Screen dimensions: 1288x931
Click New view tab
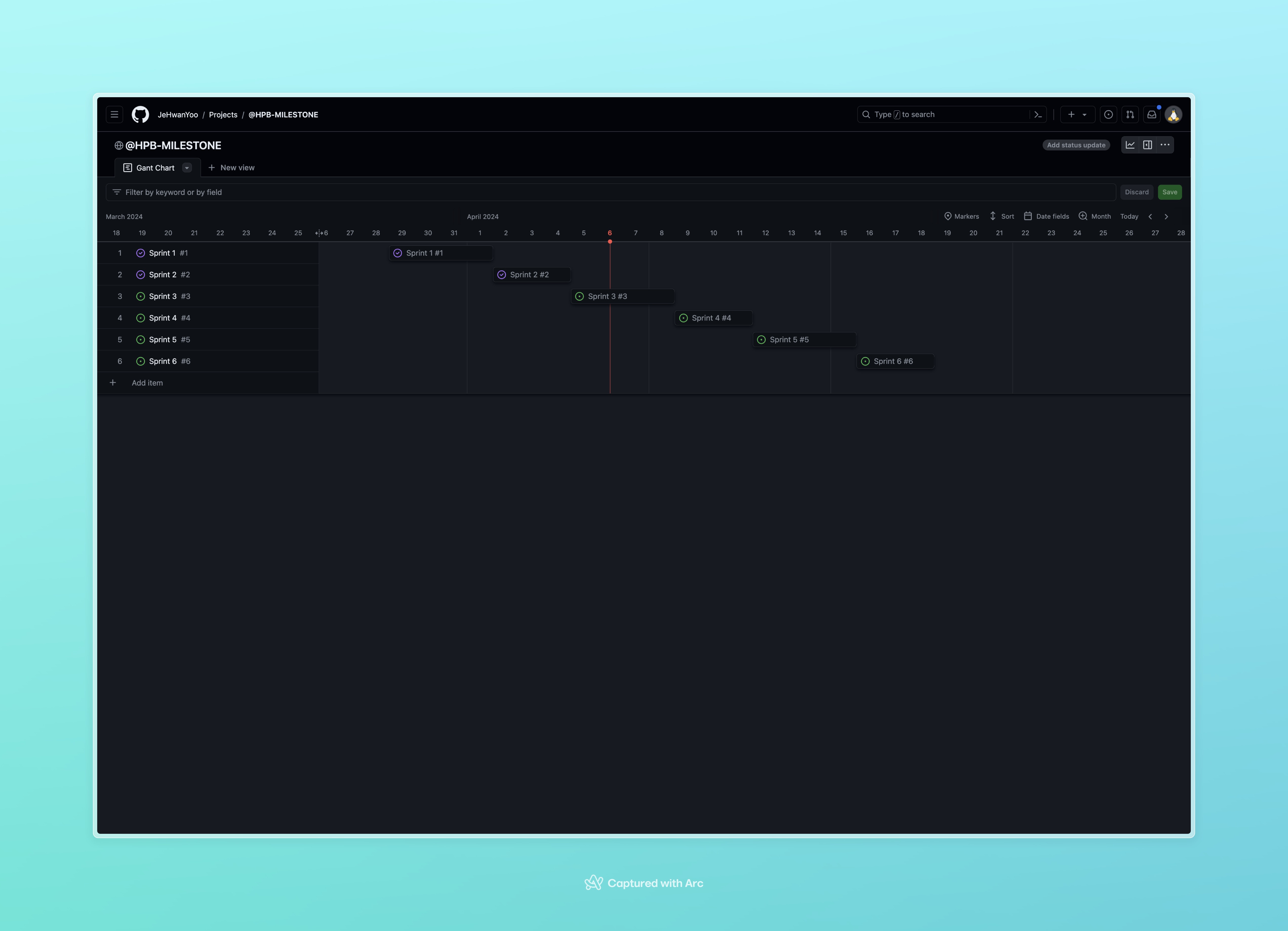click(x=231, y=168)
